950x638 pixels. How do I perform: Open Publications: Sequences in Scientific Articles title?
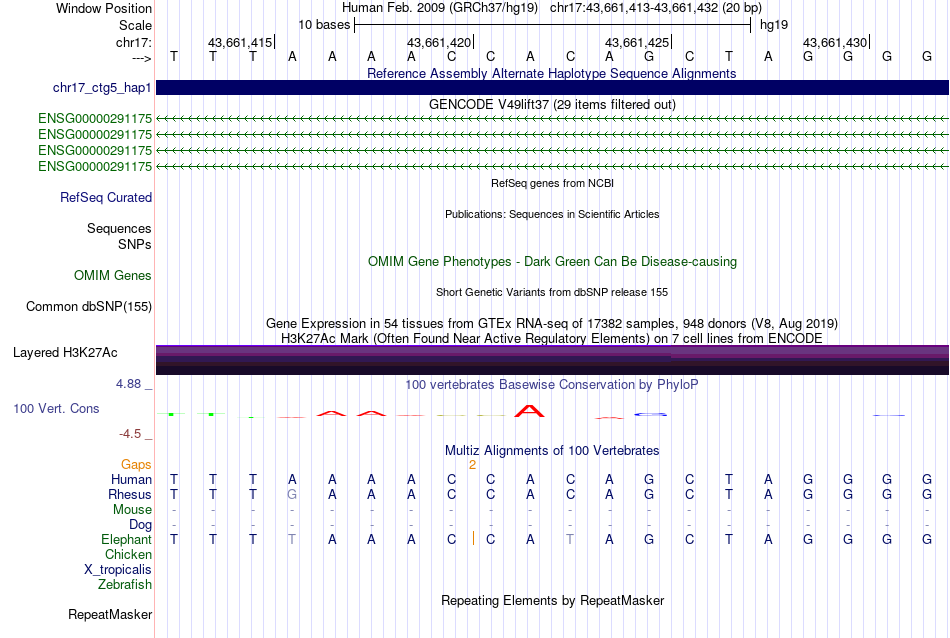click(x=552, y=214)
